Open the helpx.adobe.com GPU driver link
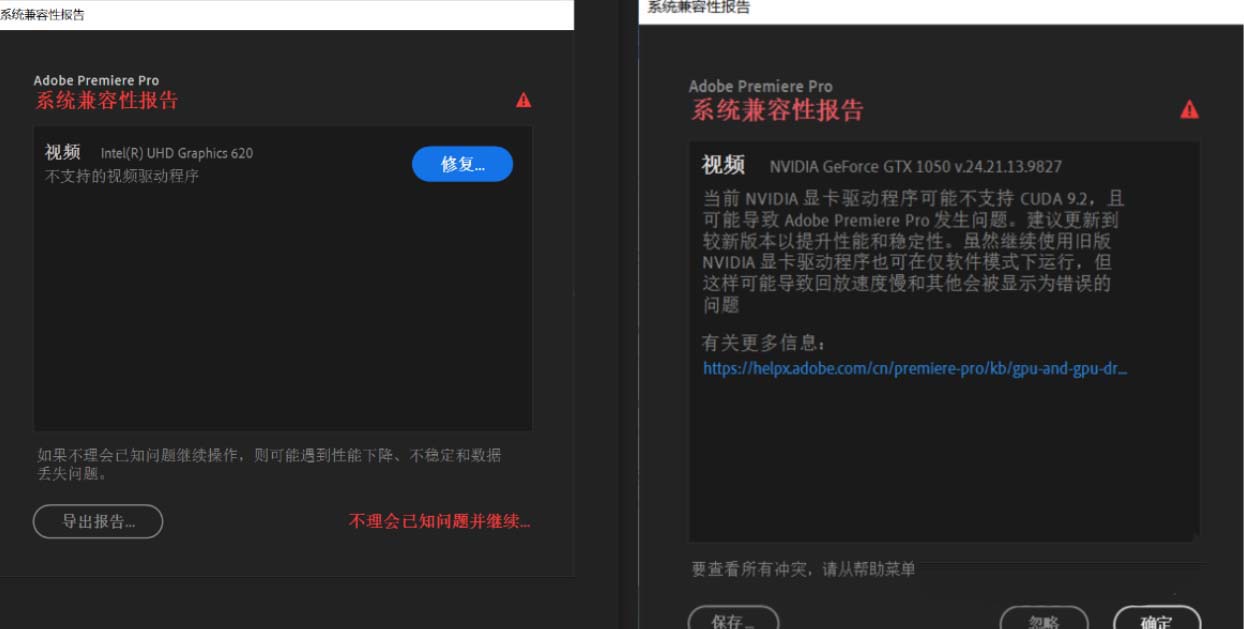The image size is (1244, 629). (x=915, y=368)
